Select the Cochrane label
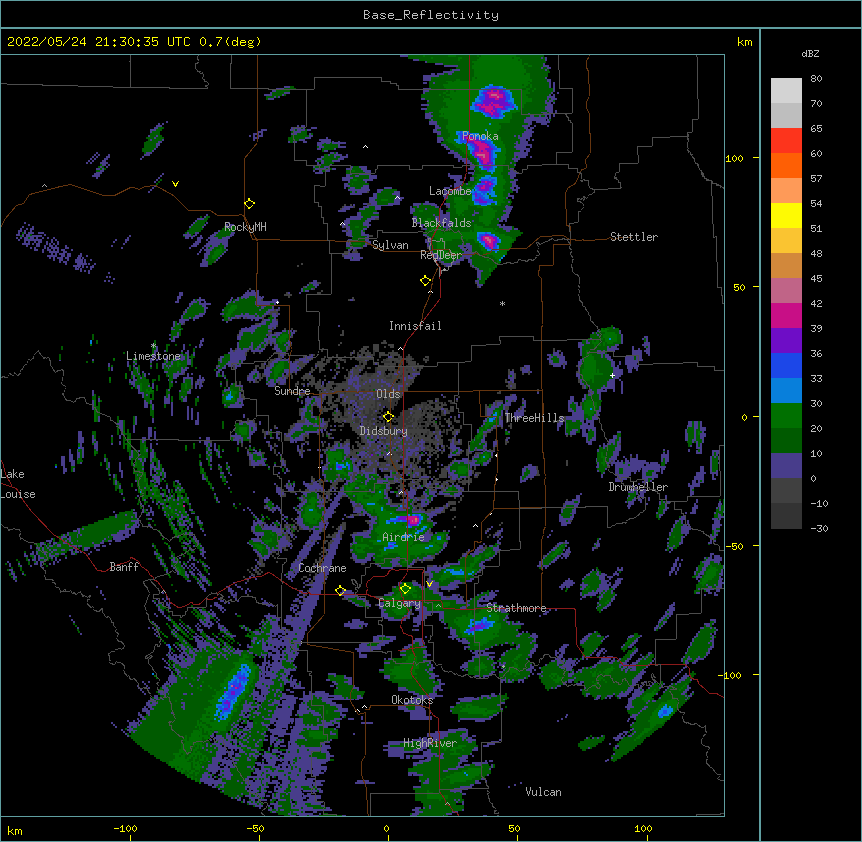Viewport: 862px width, 842px height. [x=322, y=568]
